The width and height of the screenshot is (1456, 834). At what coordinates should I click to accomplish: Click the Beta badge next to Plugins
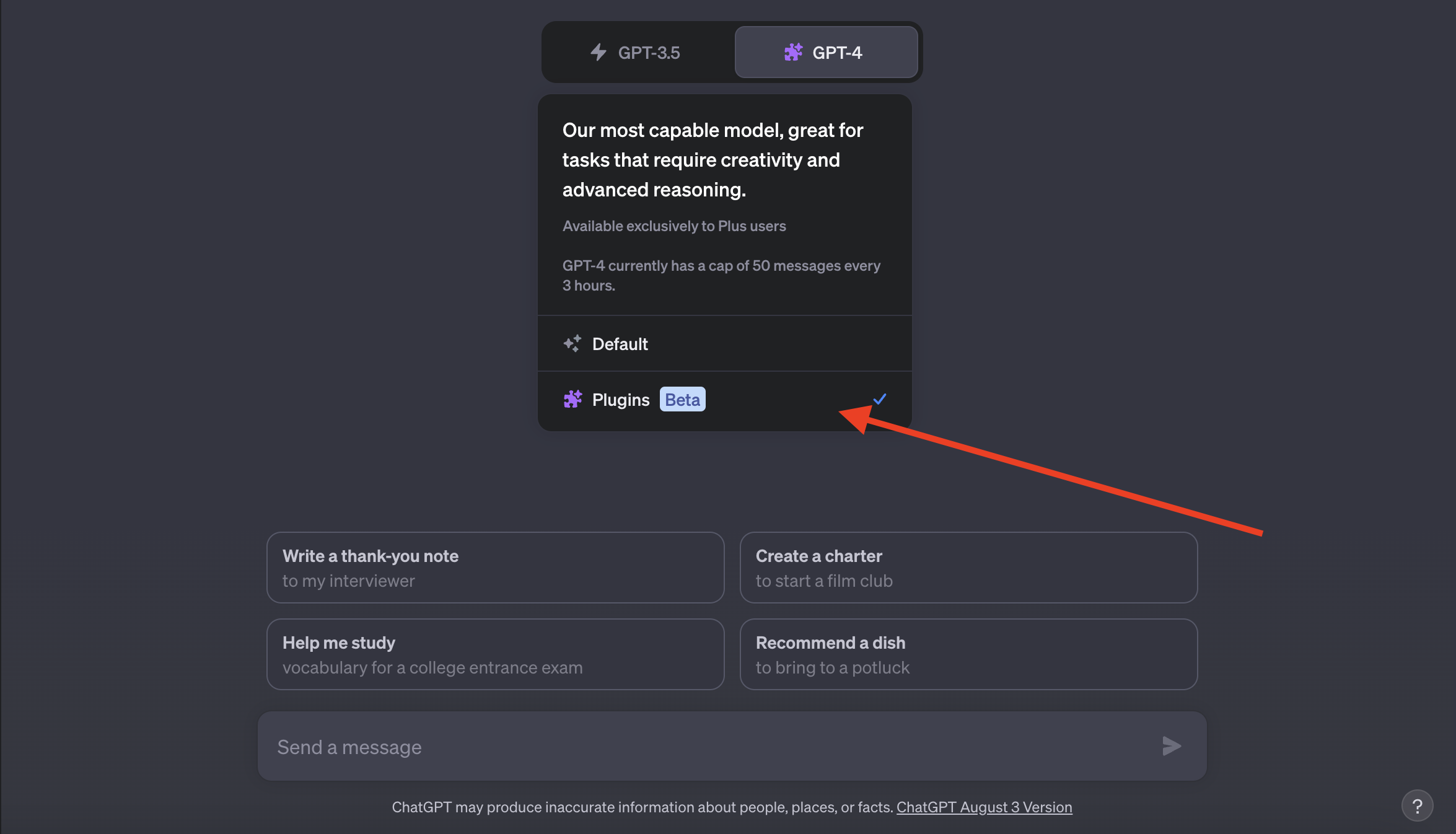point(682,399)
